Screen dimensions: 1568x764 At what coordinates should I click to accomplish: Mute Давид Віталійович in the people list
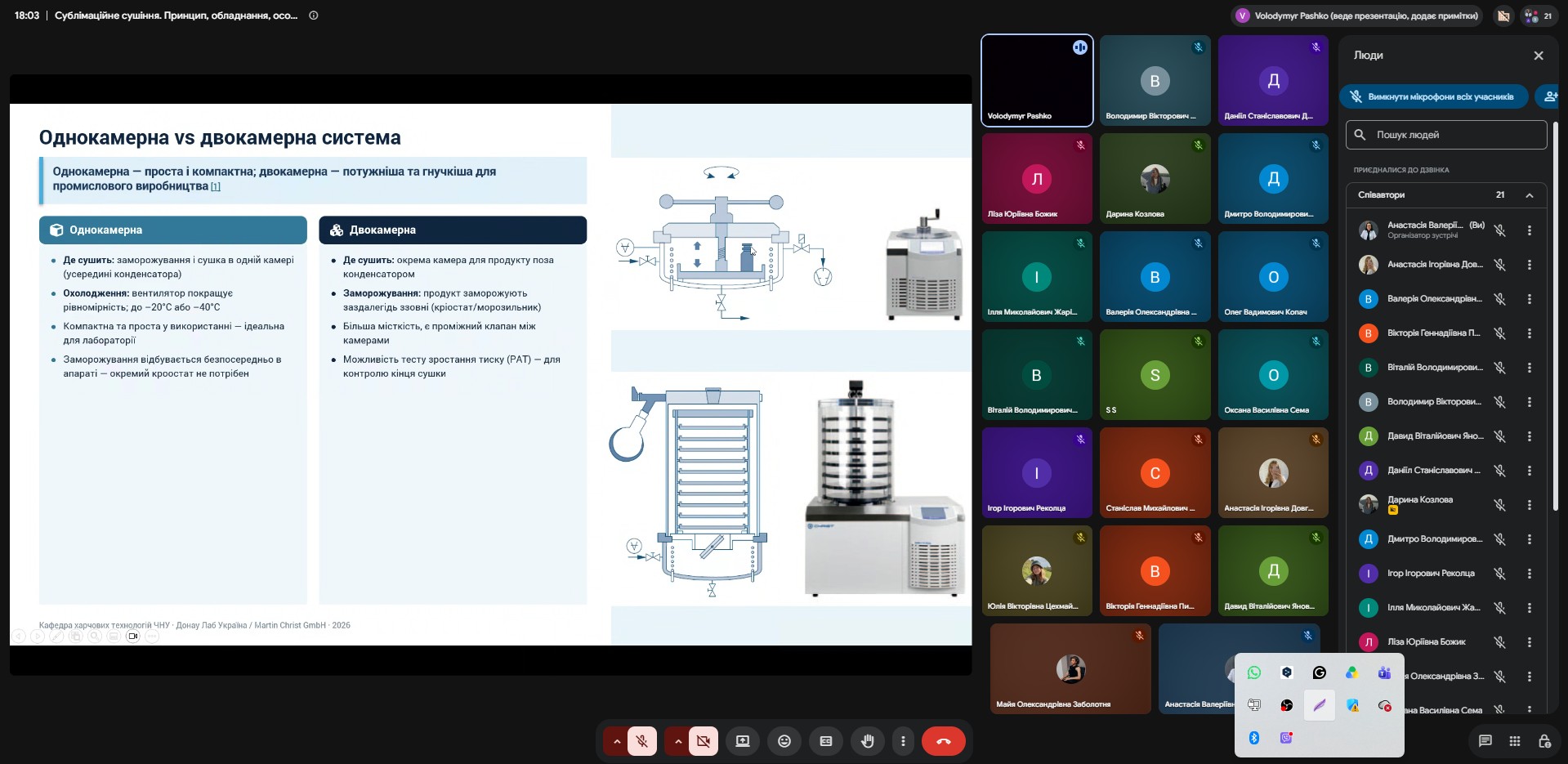pos(1500,436)
